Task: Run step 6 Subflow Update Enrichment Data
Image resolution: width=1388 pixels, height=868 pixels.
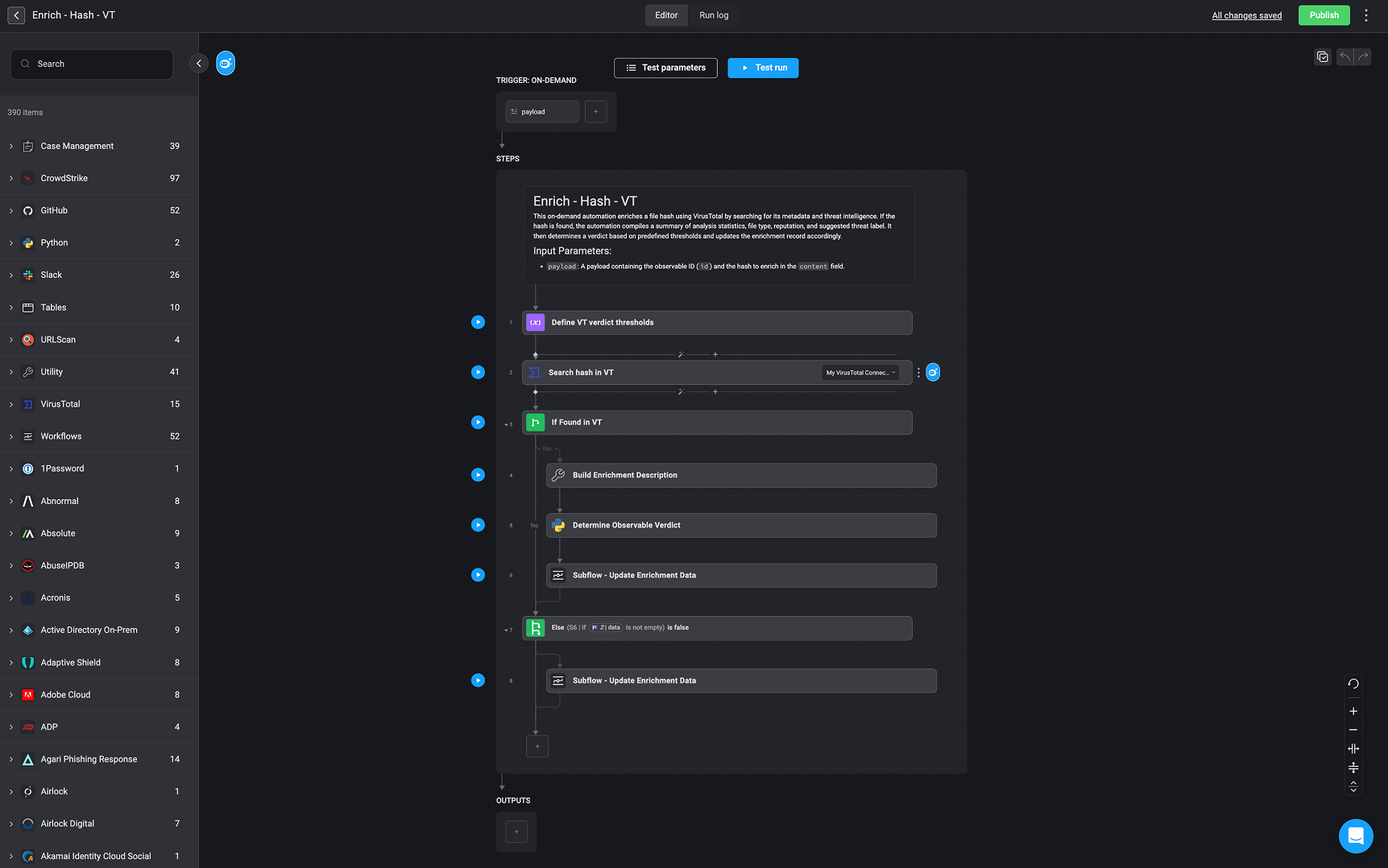Action: (479, 575)
